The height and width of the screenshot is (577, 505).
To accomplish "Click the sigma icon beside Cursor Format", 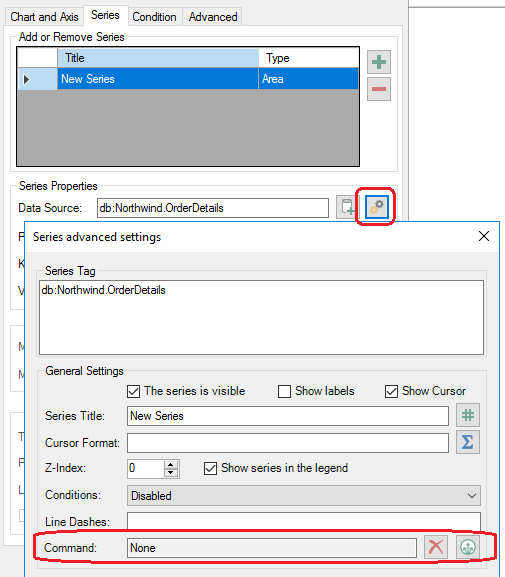I will pos(467,442).
